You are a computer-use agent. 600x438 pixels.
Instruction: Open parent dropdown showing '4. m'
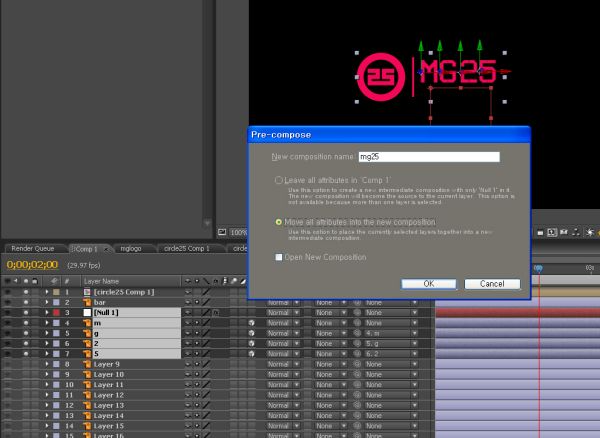tap(390, 333)
